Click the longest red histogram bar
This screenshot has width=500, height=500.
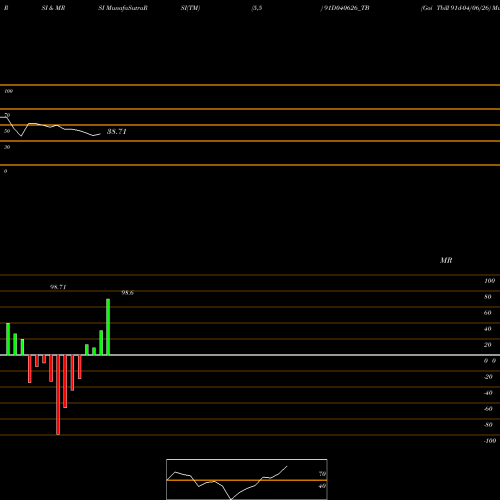pos(58,395)
